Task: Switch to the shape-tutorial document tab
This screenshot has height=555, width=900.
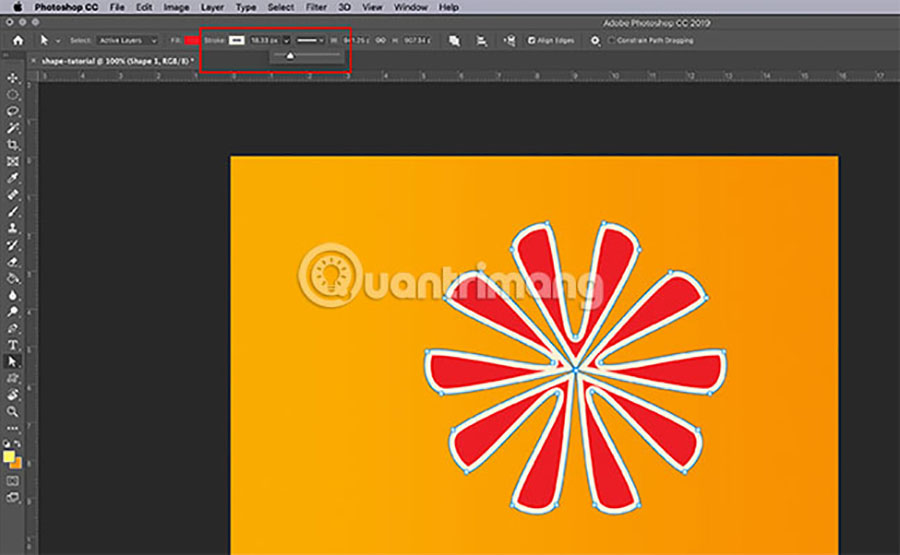Action: (113, 61)
